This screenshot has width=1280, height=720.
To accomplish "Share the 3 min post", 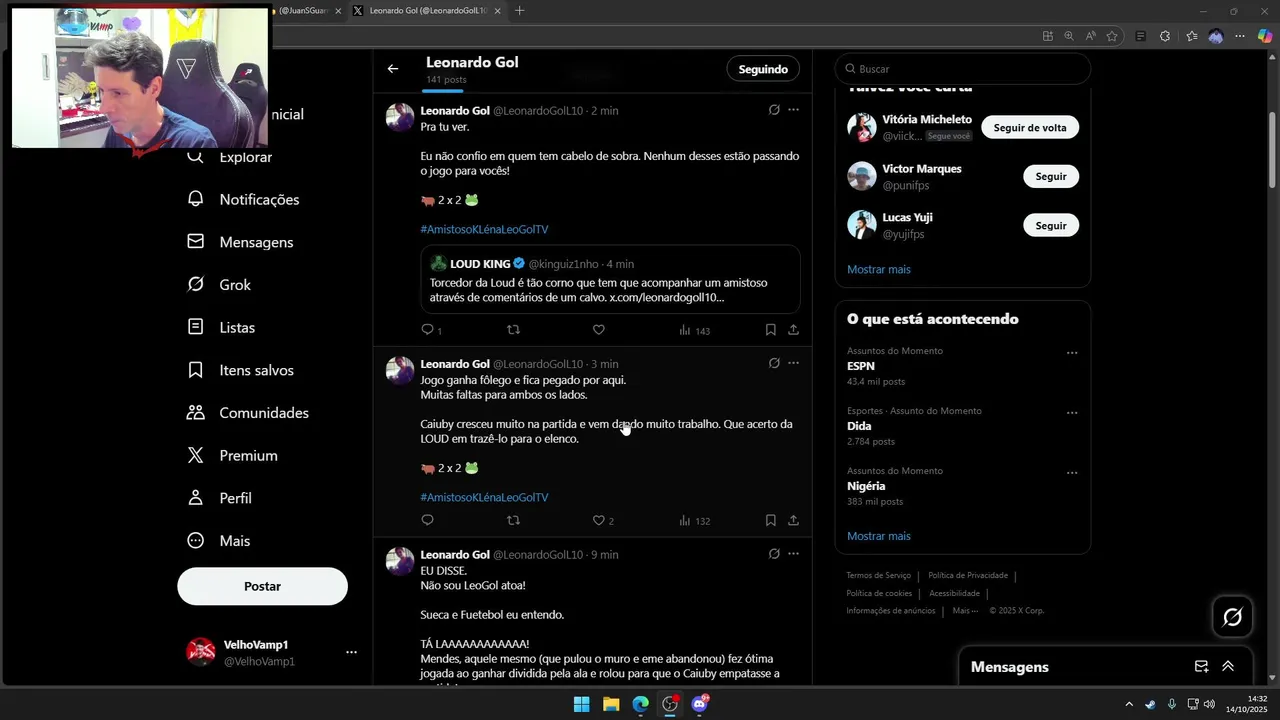I will [793, 520].
